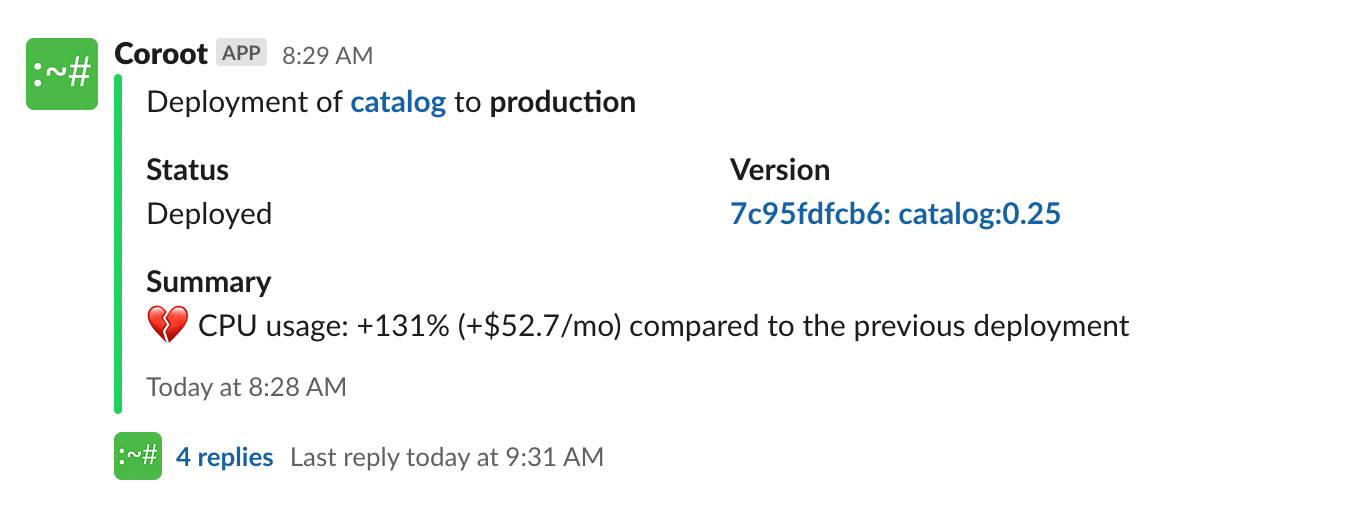Viewport: 1366px width, 506px height.
Task: Open version link 7c95fdfcb6: catalog:0.25
Action: click(x=895, y=213)
